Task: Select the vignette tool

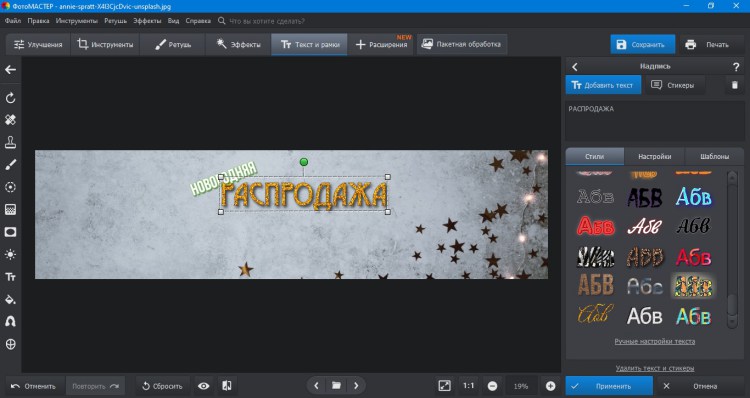Action: point(10,232)
